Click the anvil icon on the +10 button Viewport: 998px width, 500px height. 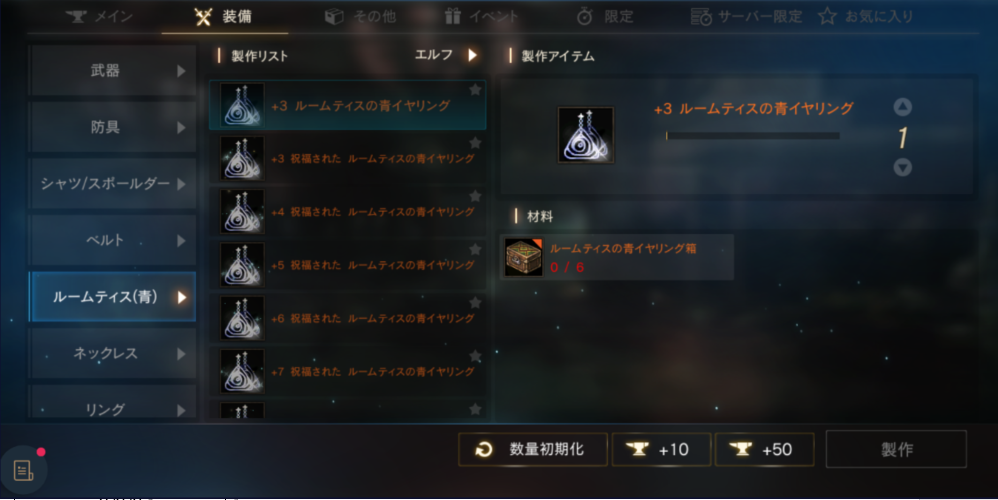637,449
